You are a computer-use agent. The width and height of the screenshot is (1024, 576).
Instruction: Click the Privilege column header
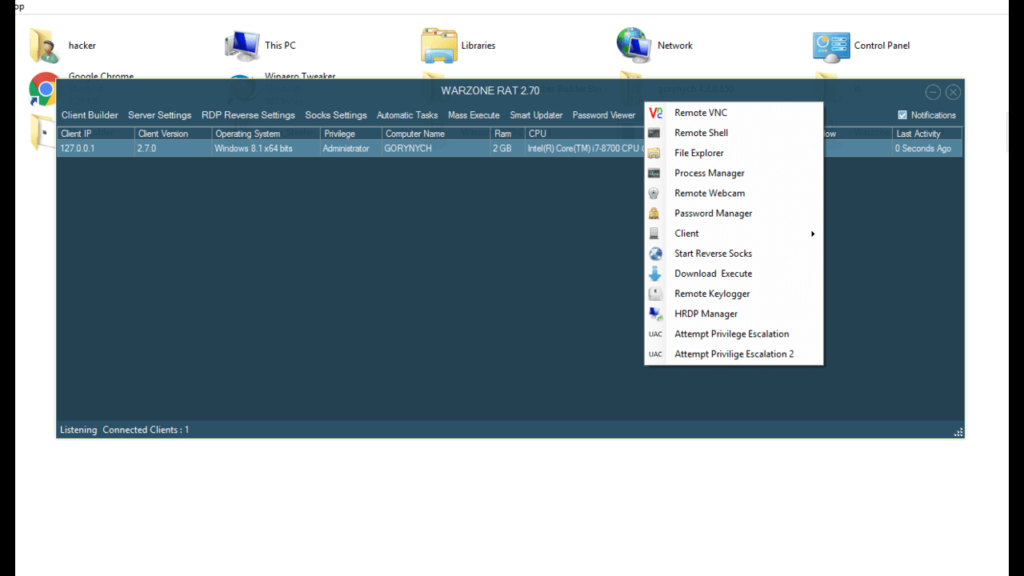[x=351, y=134]
